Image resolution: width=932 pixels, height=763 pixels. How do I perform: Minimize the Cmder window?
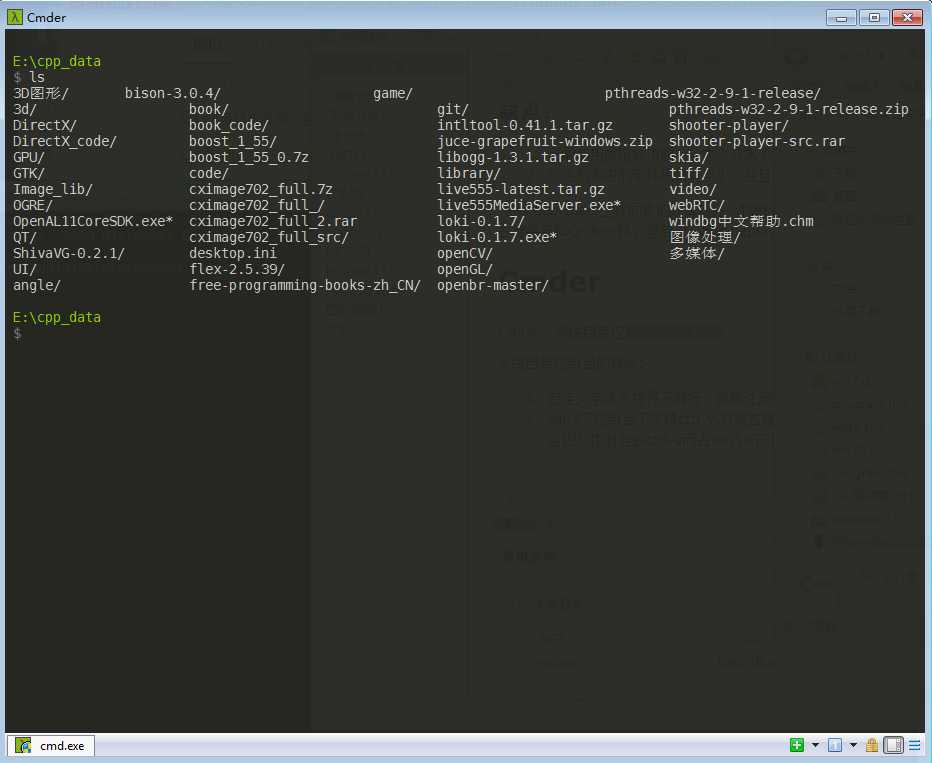point(841,17)
